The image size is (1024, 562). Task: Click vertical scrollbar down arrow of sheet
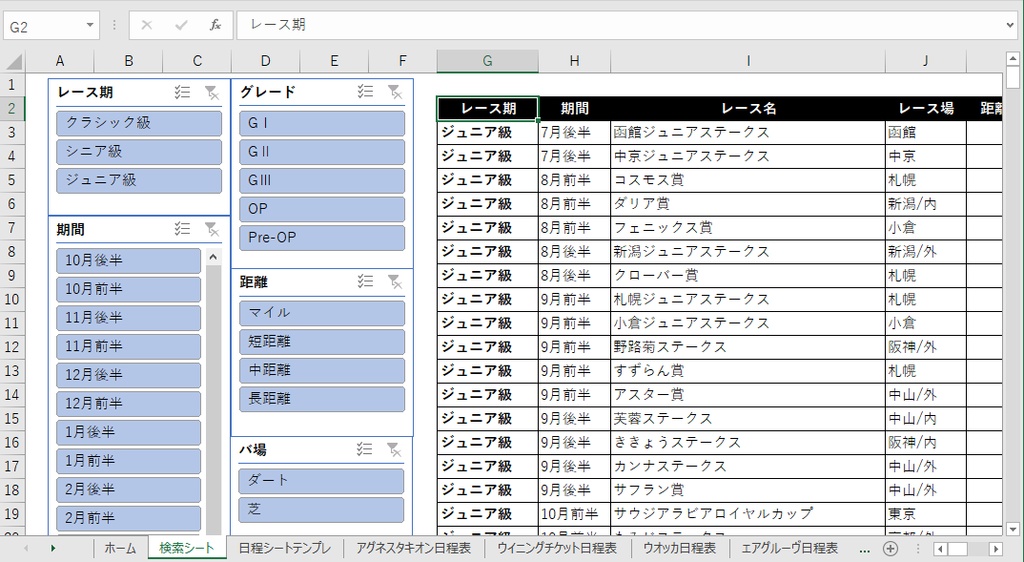1013,529
